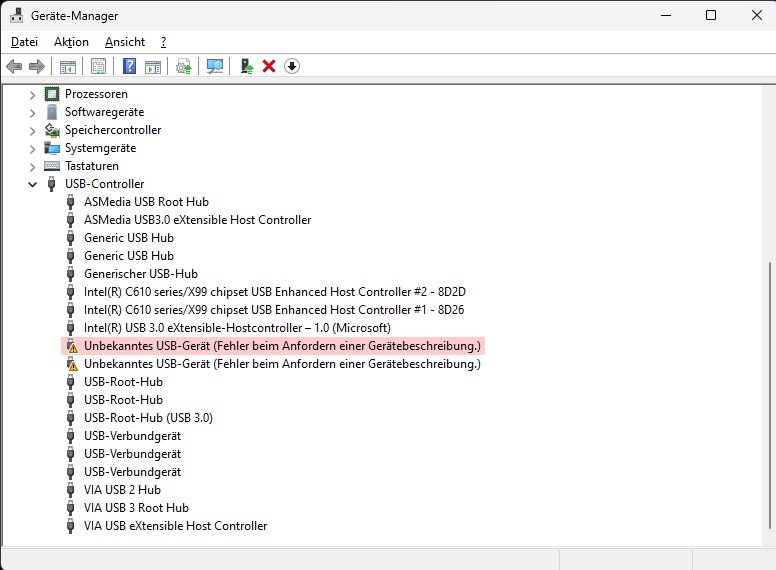Select the Speichercontroller label
This screenshot has width=776, height=570.
click(113, 130)
